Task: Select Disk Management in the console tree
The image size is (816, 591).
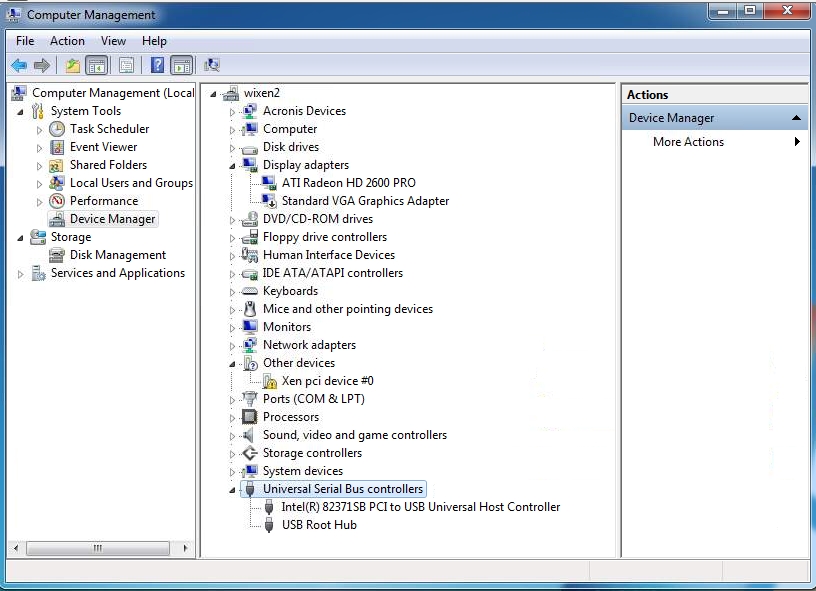Action: click(x=117, y=255)
